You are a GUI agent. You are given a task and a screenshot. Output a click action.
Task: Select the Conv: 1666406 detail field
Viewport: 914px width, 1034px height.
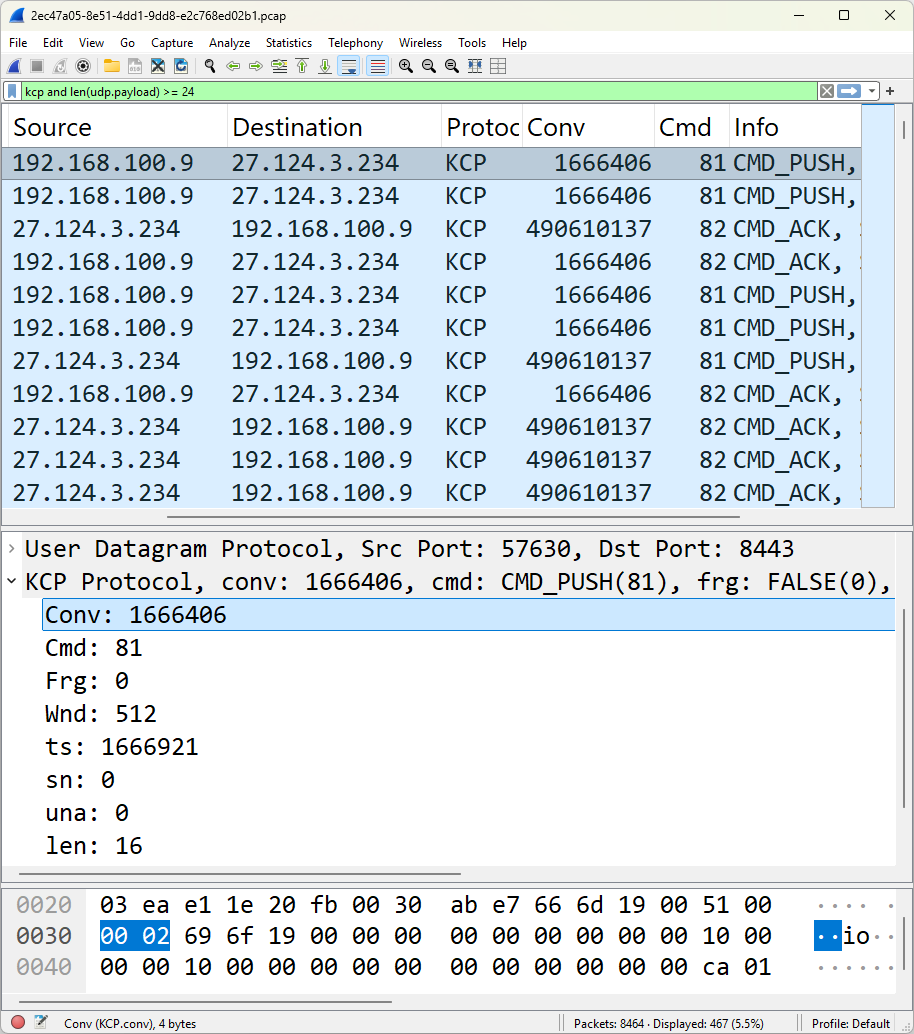pos(469,615)
